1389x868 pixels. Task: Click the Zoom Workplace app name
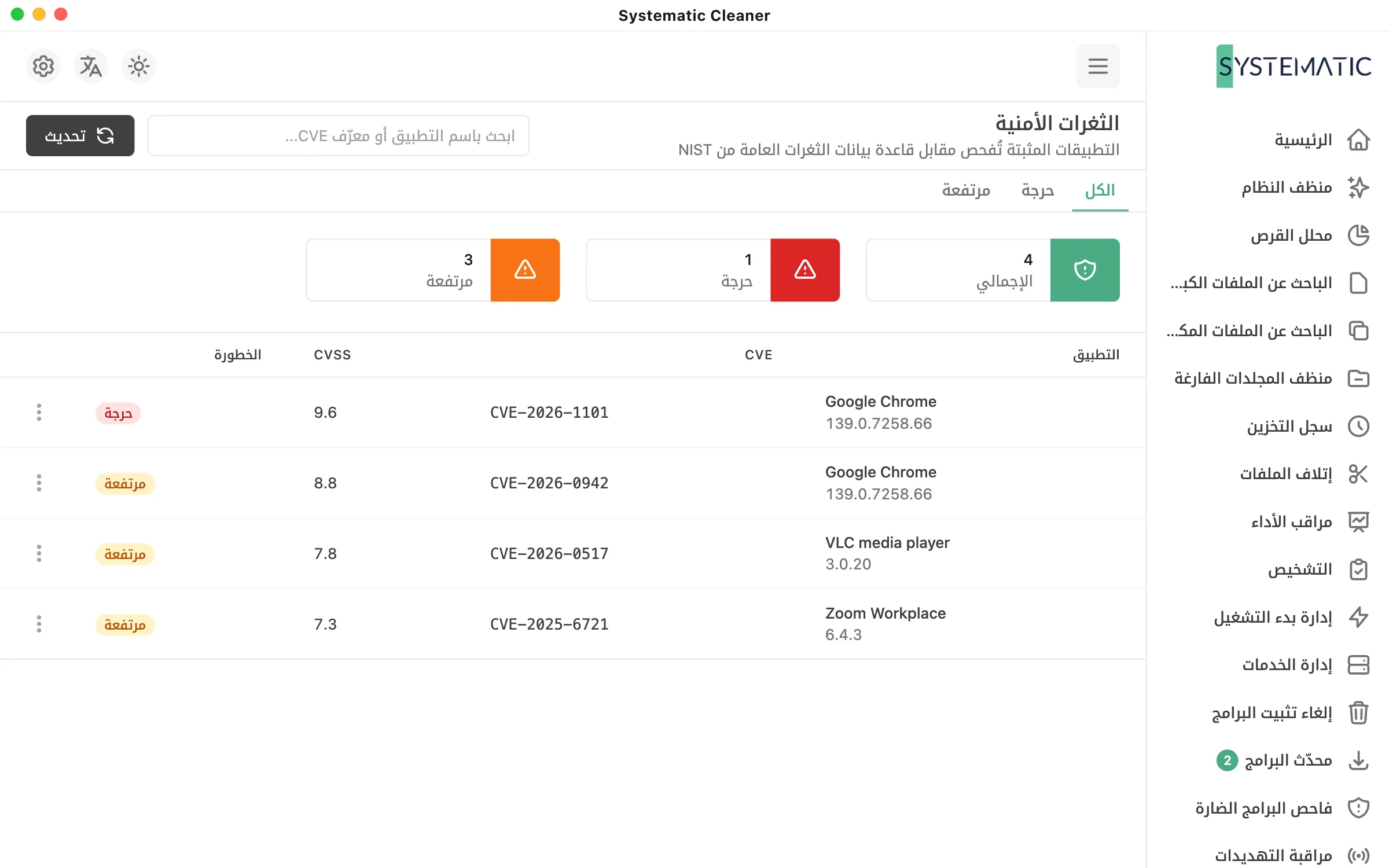[x=885, y=613]
